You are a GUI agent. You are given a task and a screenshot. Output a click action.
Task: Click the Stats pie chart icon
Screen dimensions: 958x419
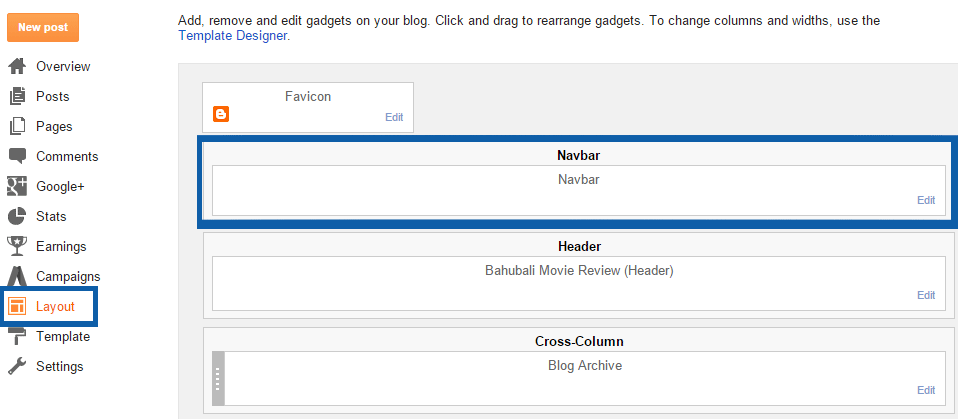pos(17,216)
